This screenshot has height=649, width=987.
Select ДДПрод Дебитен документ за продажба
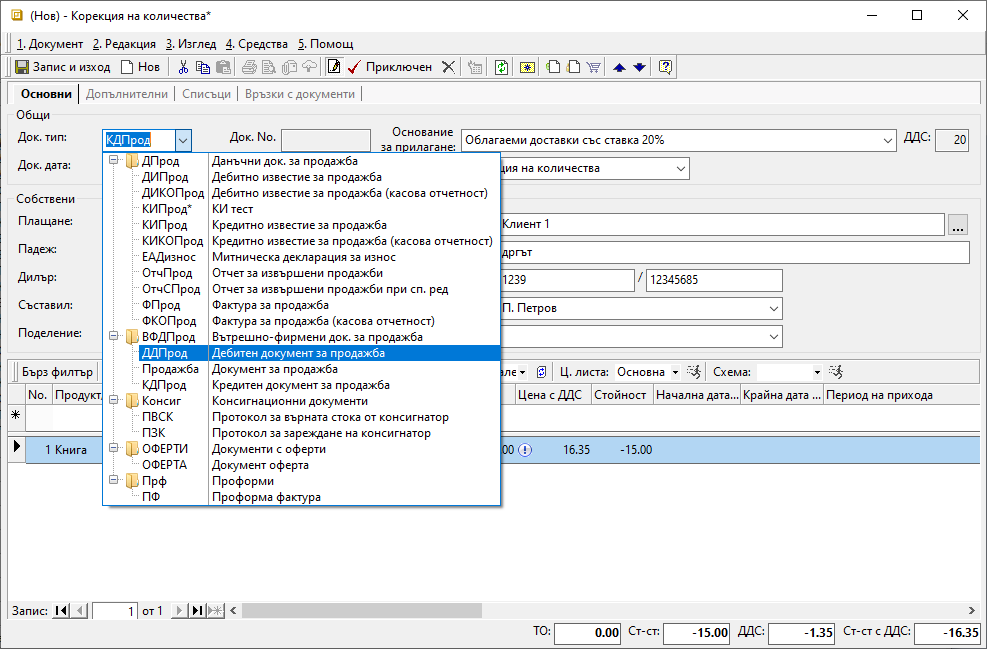[300, 353]
